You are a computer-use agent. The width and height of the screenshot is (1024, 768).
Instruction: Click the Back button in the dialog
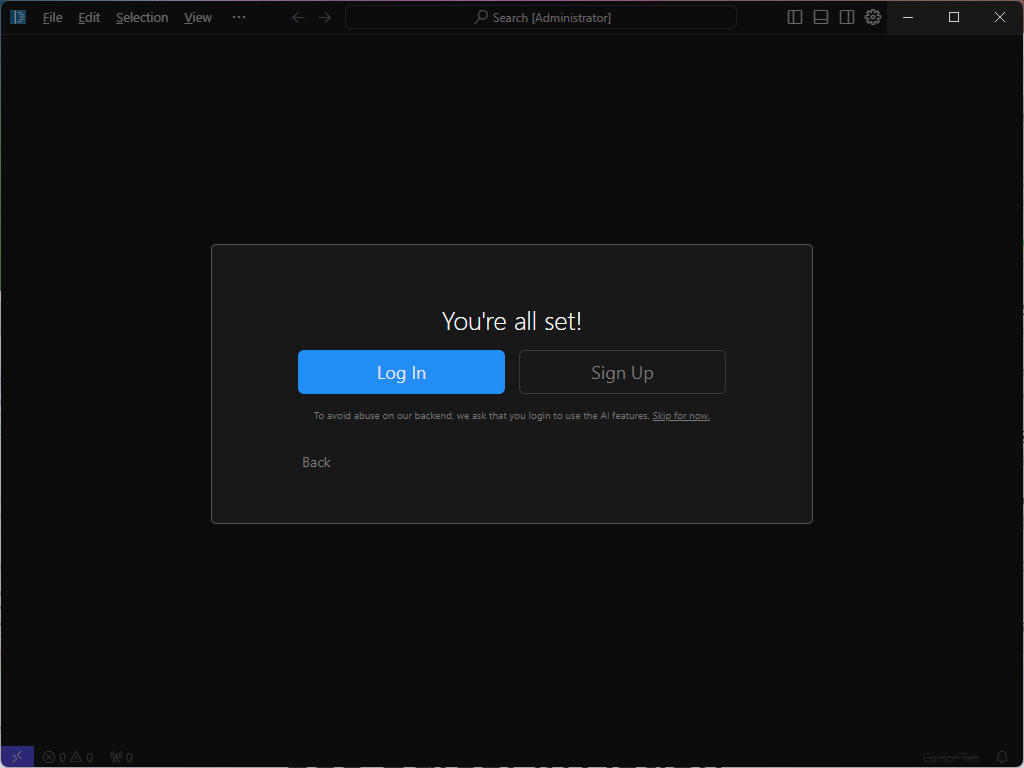pos(316,462)
